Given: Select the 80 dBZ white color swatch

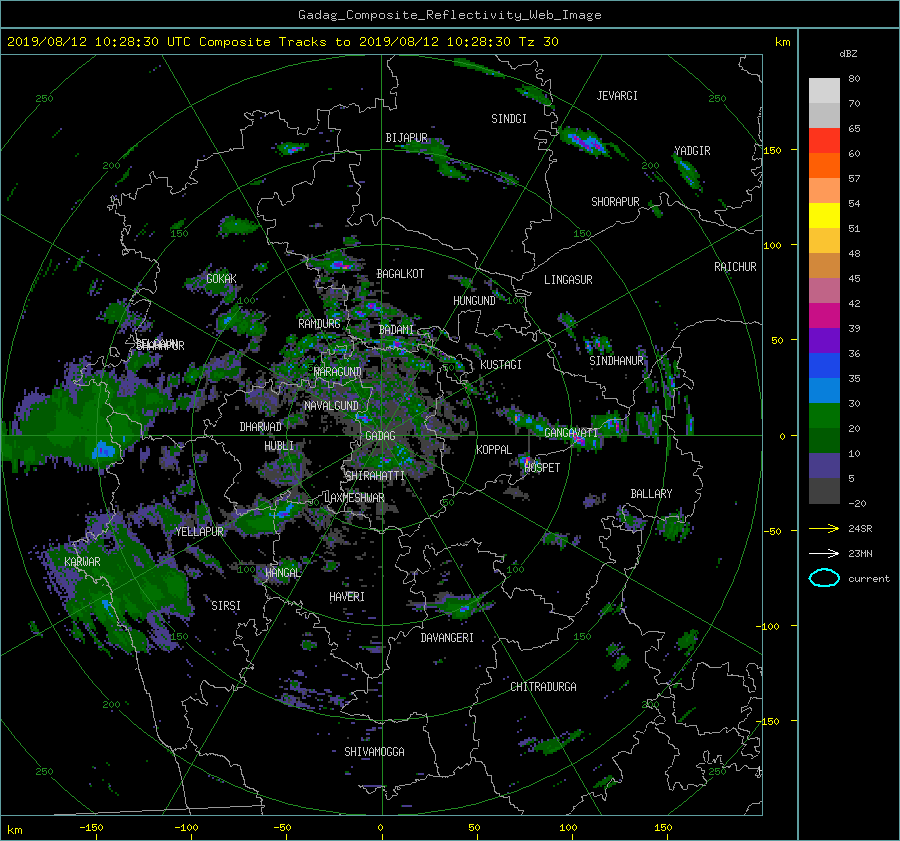Looking at the screenshot, I should pos(824,90).
